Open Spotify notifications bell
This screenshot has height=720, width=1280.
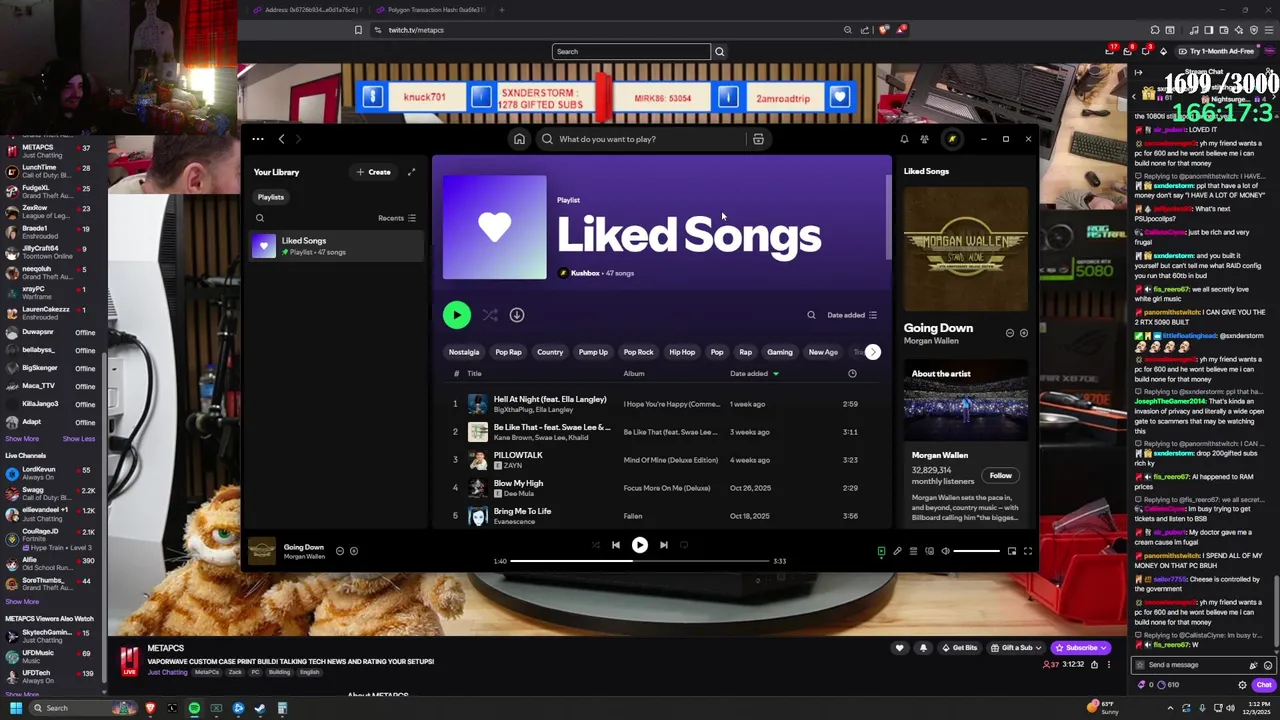coord(904,139)
